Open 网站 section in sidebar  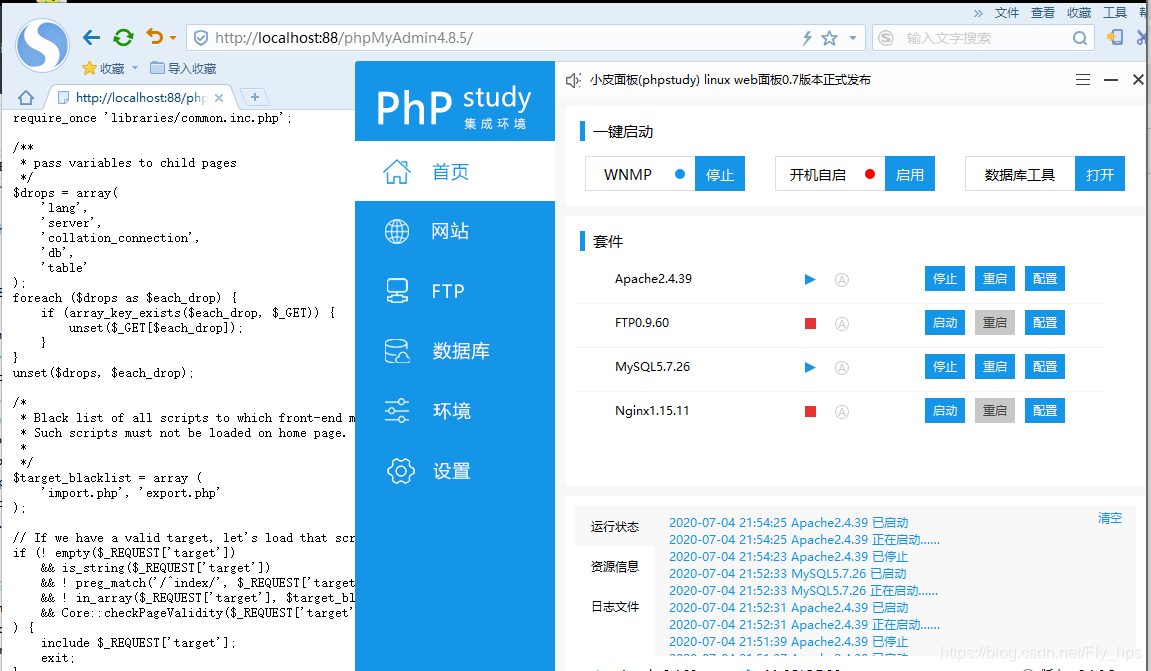click(455, 231)
